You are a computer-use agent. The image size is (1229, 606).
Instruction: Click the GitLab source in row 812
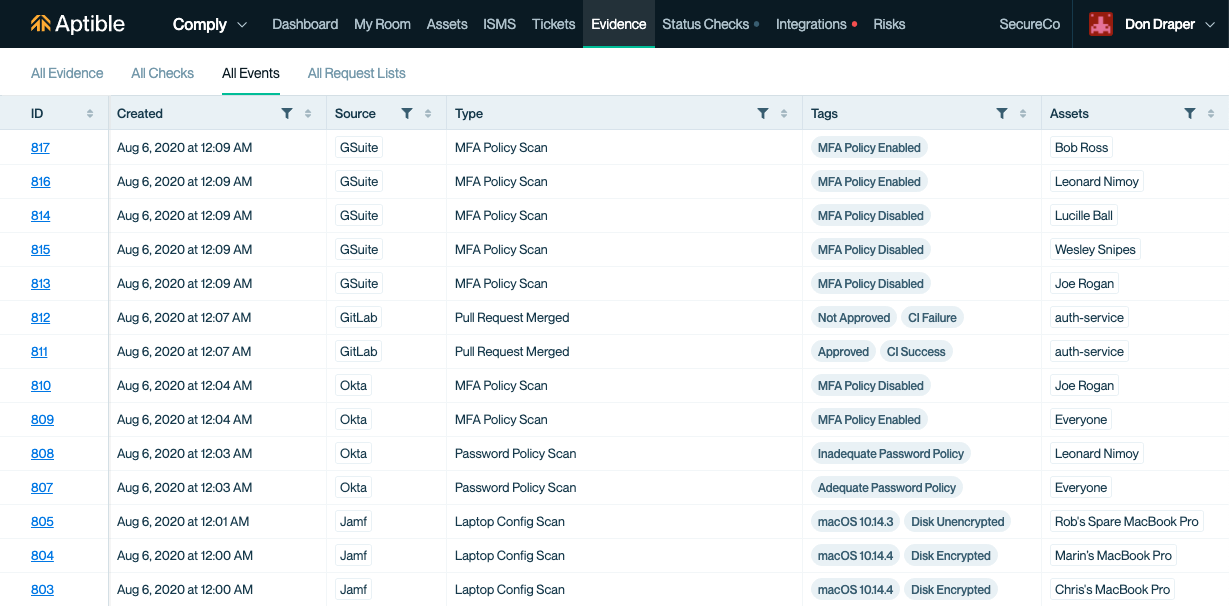359,318
